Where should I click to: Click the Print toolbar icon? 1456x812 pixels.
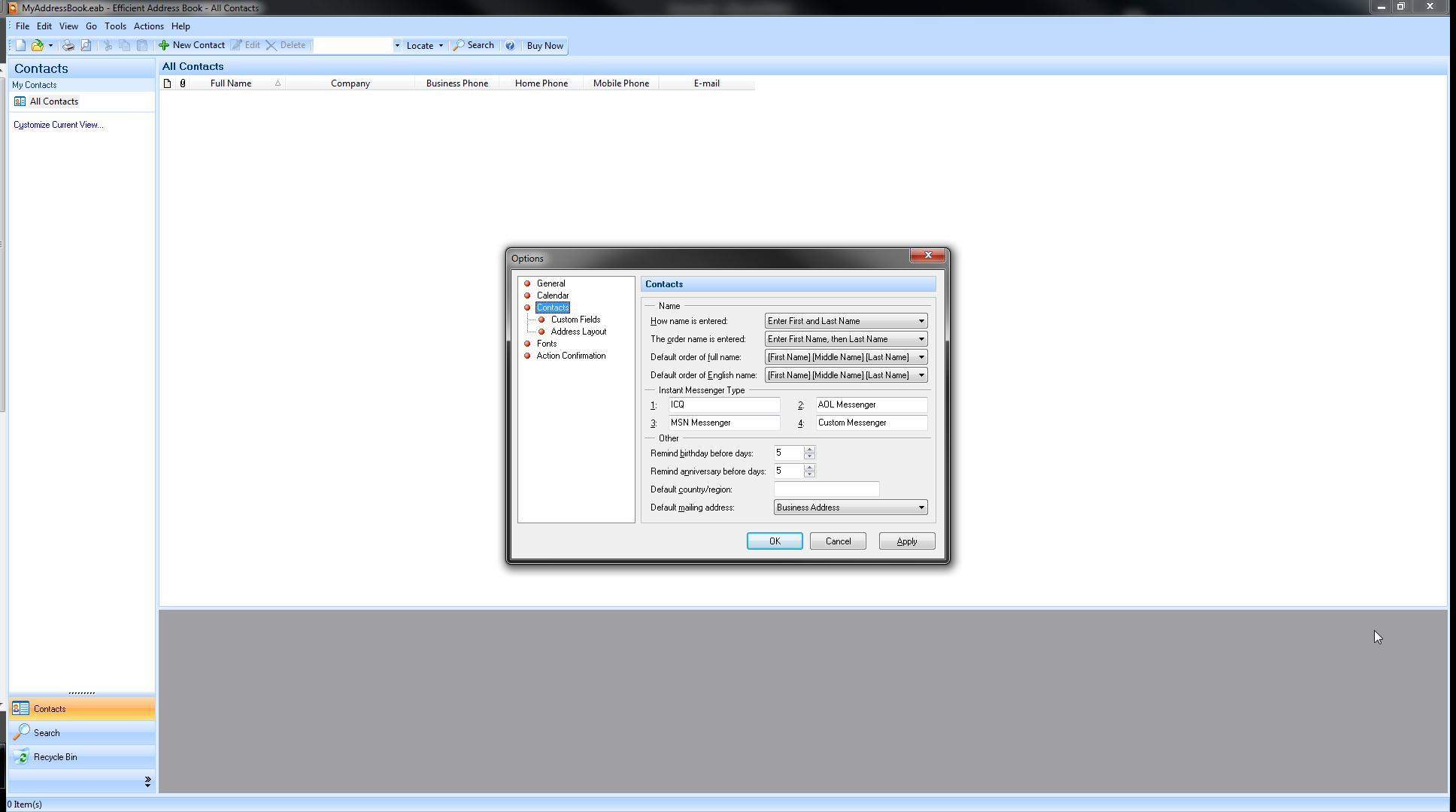tap(68, 45)
